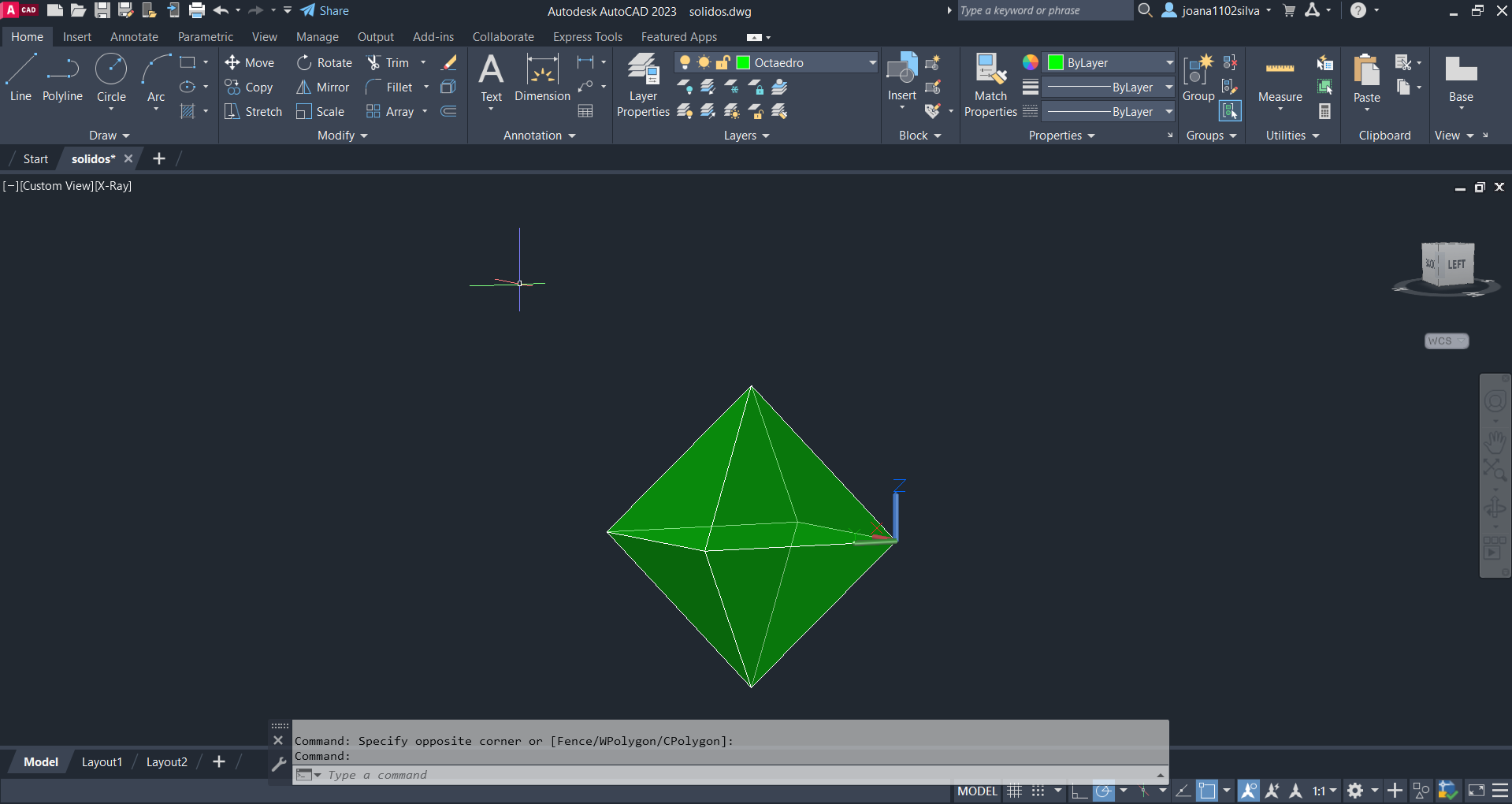1512x804 pixels.
Task: Click the Match Properties tool
Action: [x=990, y=85]
